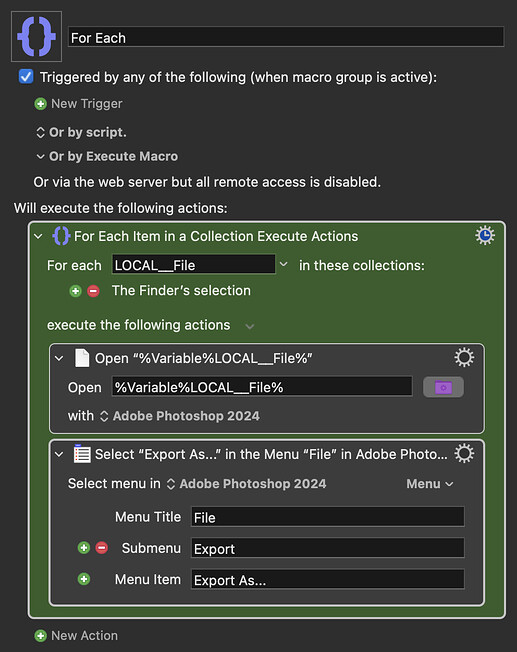Open the LOCAL__File variable dropdown arrow
This screenshot has height=652, width=517.
(x=284, y=264)
